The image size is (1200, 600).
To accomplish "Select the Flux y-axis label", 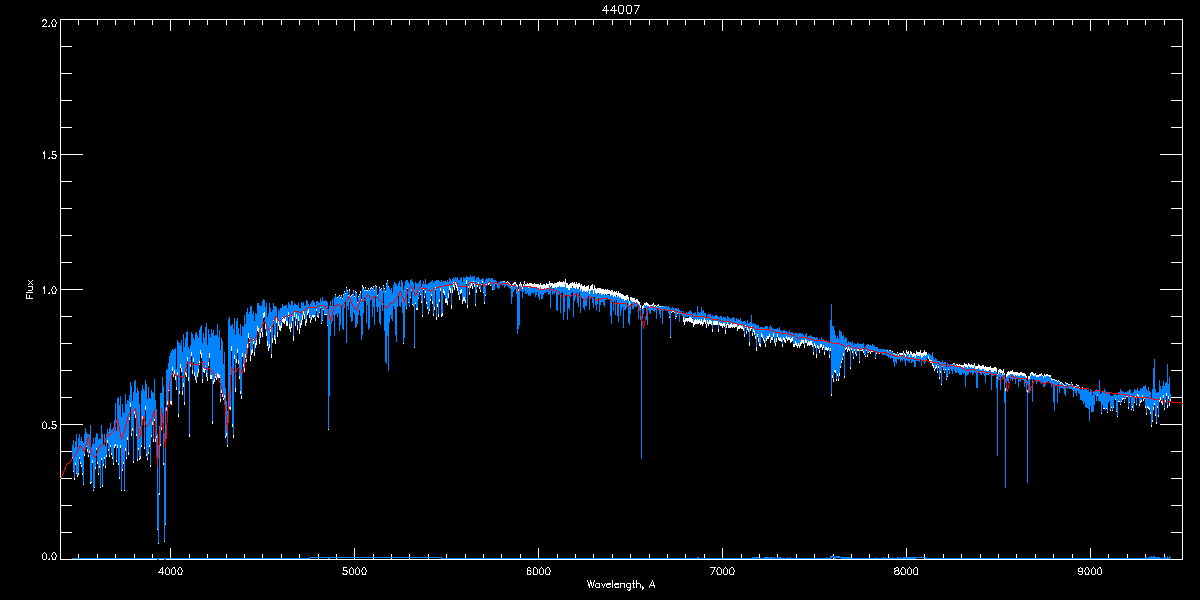I will click(29, 289).
